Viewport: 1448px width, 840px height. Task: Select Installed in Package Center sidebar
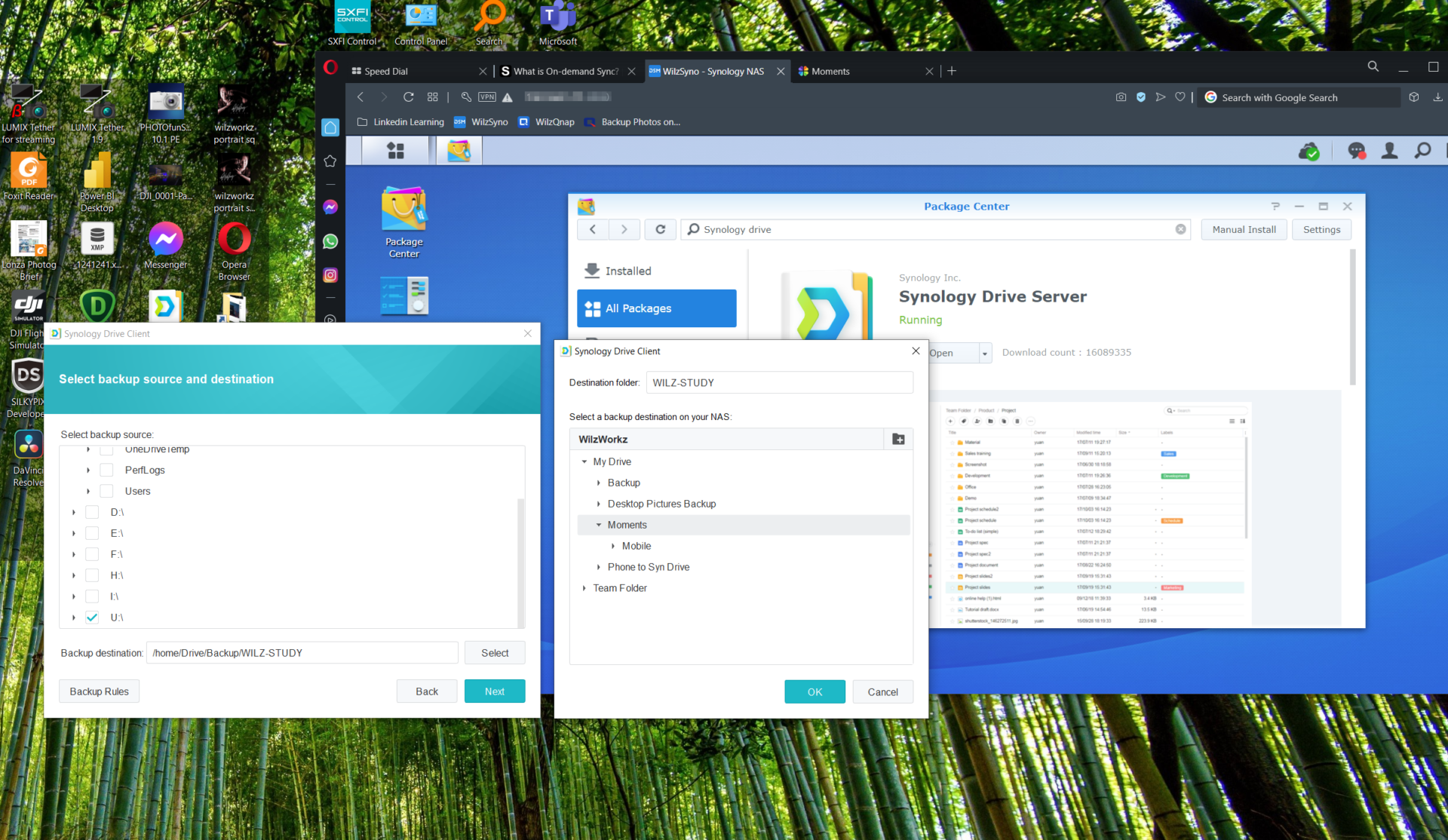[x=627, y=271]
